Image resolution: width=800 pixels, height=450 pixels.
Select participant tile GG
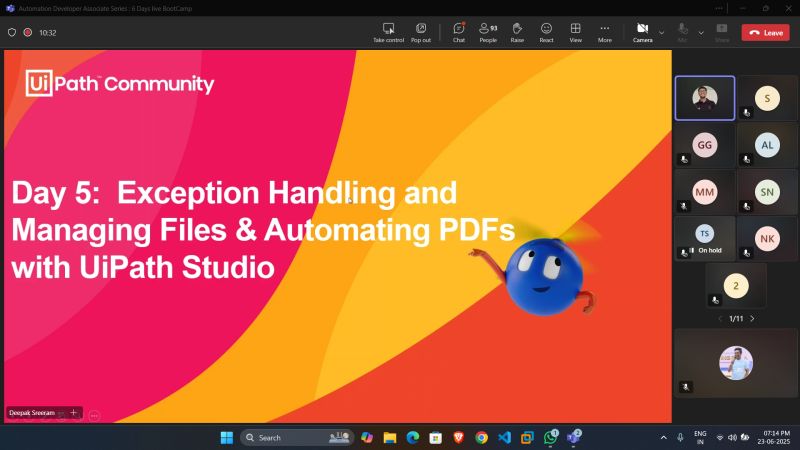[705, 145]
